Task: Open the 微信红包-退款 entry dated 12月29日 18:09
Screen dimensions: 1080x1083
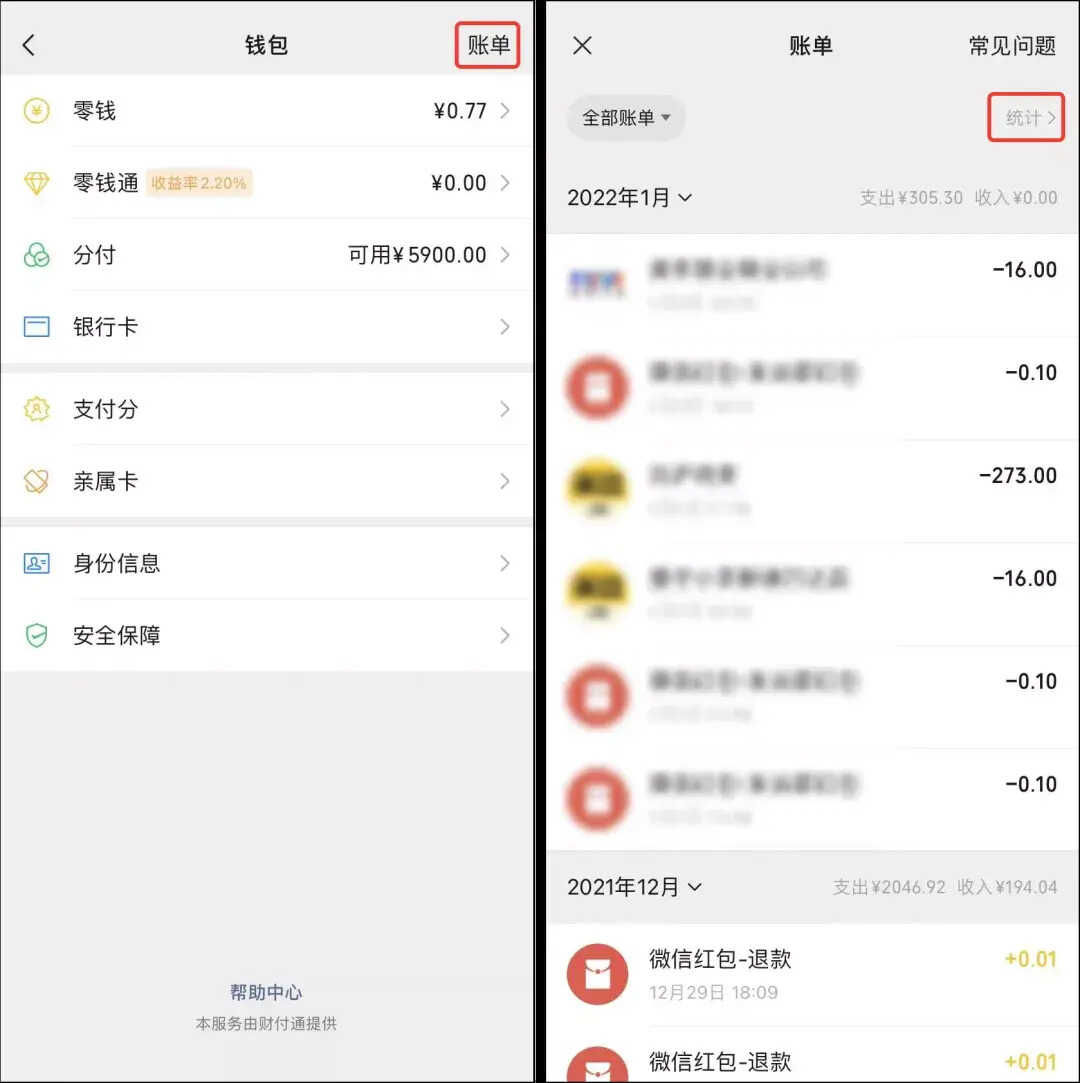Action: (x=813, y=975)
